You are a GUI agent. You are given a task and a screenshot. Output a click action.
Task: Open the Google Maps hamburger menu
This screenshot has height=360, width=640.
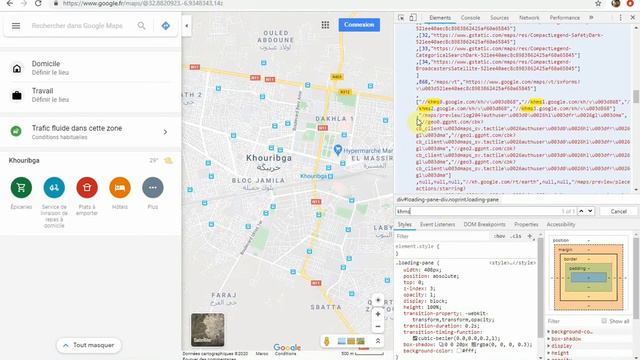point(16,26)
